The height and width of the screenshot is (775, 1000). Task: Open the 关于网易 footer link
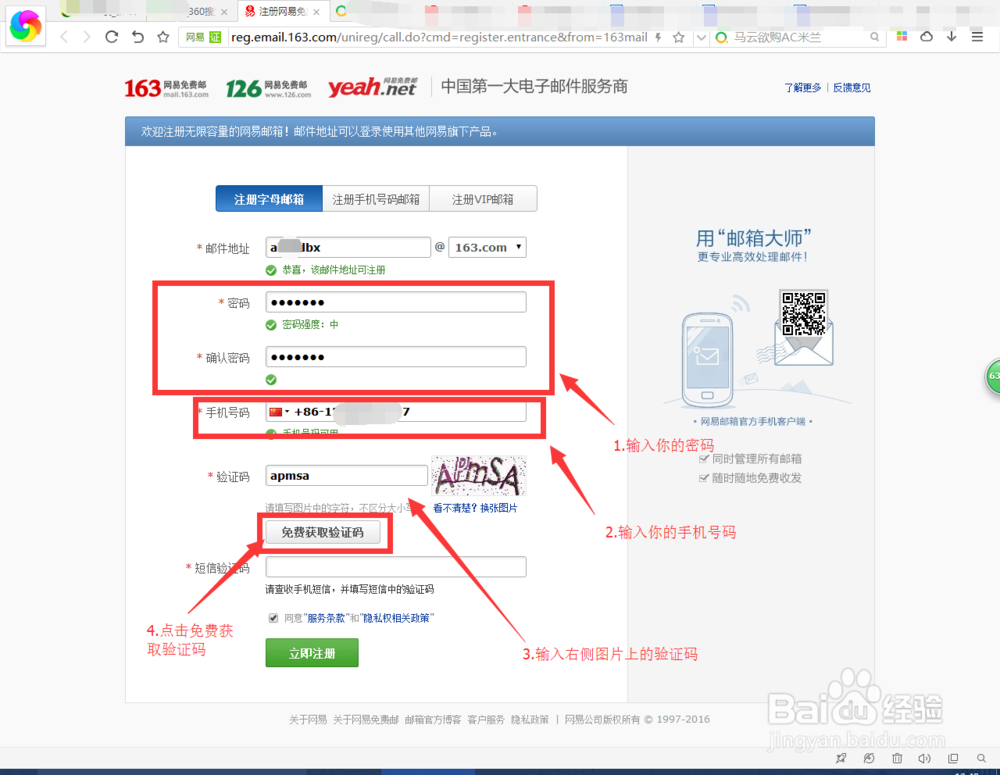point(308,720)
